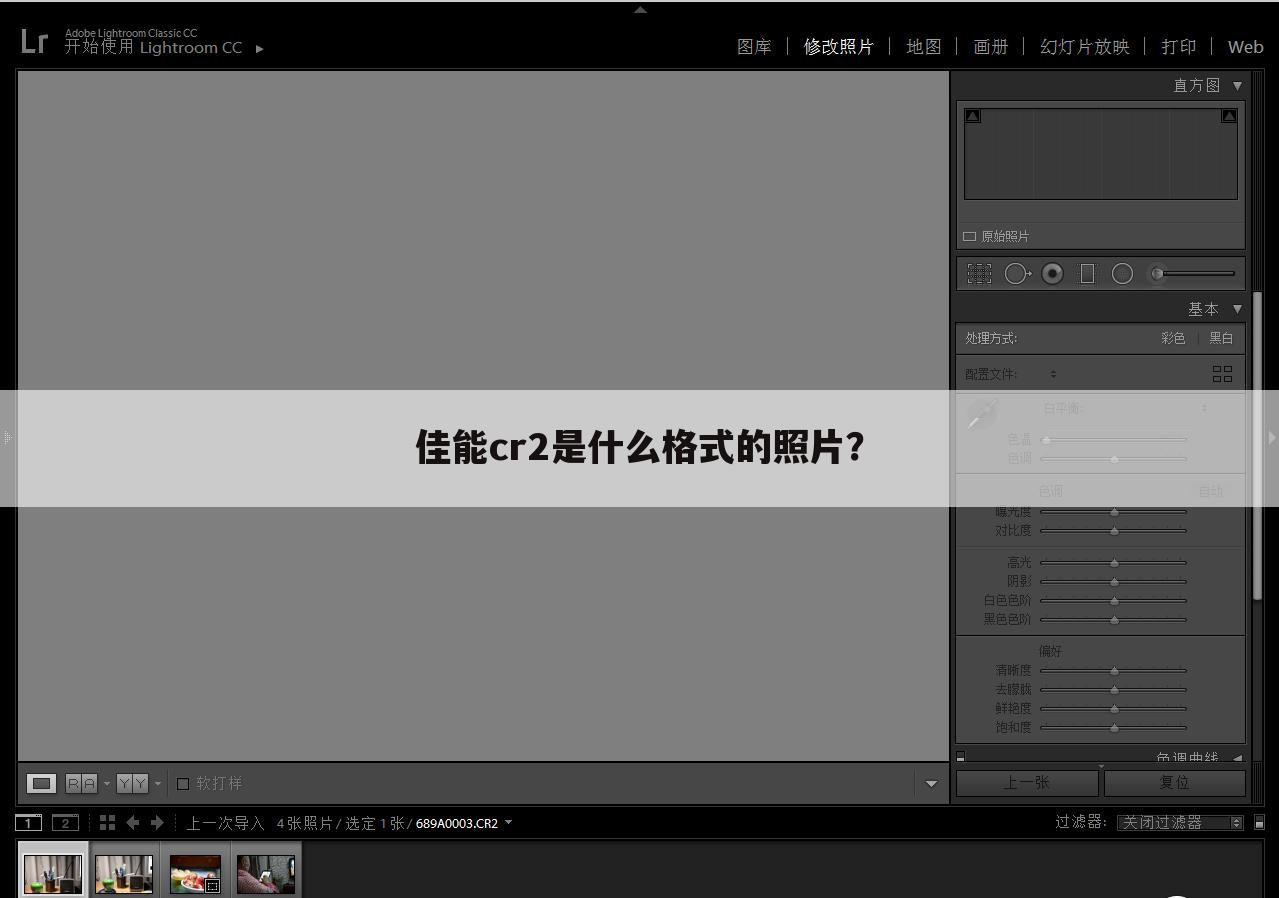Set treatment to 彩色
Image resolution: width=1279 pixels, height=898 pixels.
1173,338
